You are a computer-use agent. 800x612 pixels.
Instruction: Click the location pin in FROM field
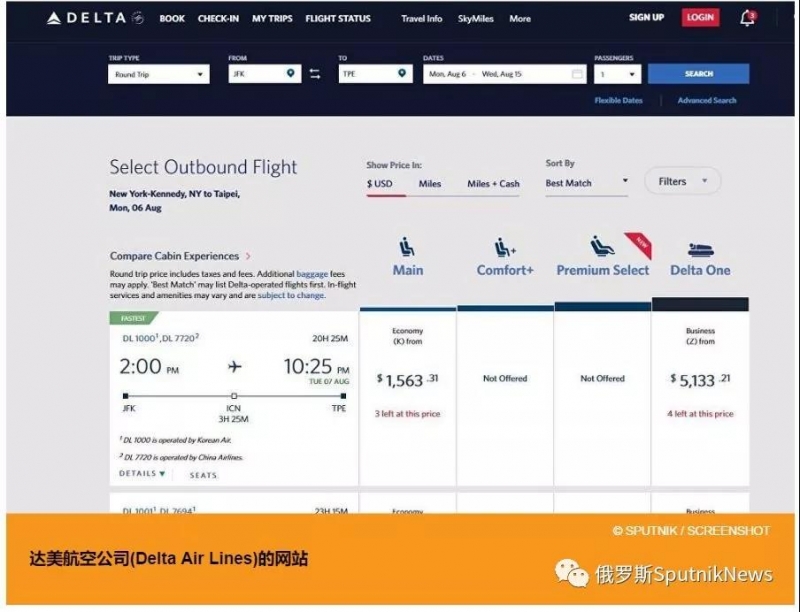tap(291, 73)
